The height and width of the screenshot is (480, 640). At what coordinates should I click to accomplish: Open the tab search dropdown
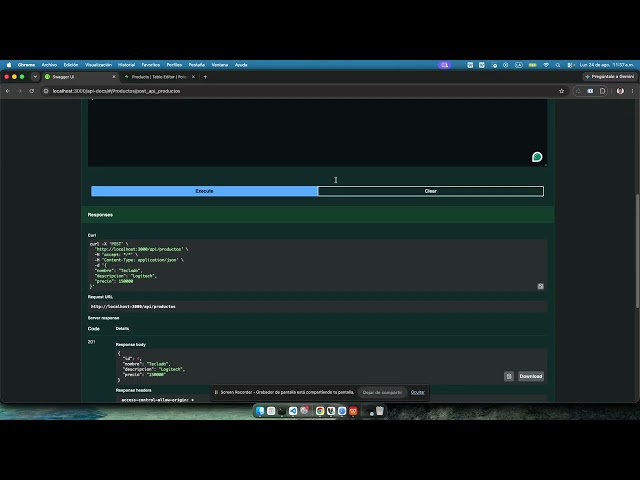pyautogui.click(x=35, y=77)
